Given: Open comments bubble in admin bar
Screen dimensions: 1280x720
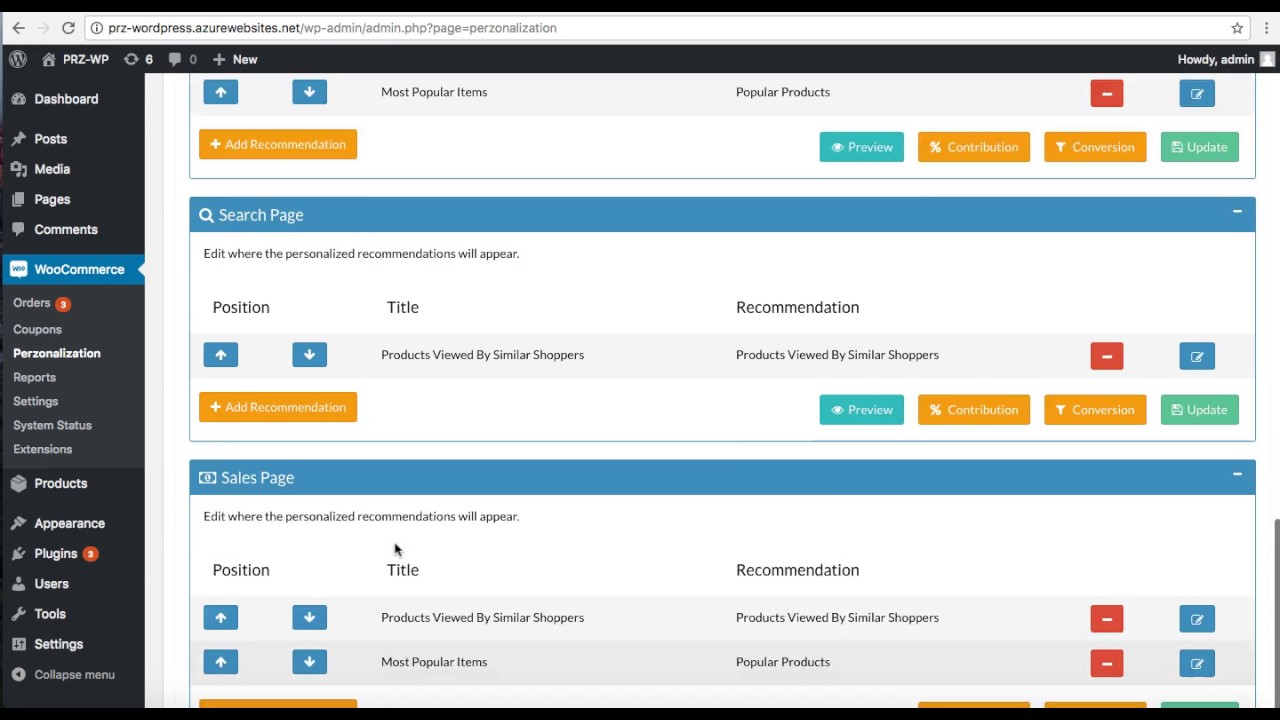Looking at the screenshot, I should click(x=183, y=59).
